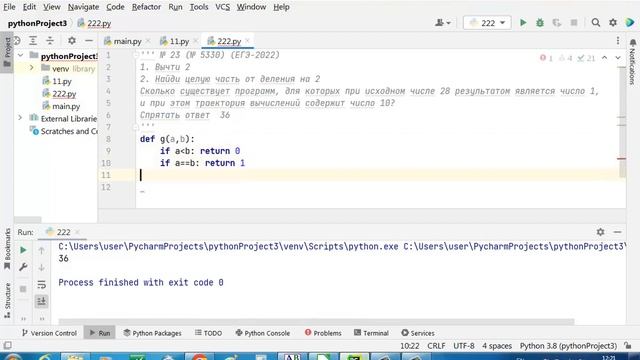Toggle soft-wrap in Run output
The width and height of the screenshot is (640, 360).
coord(41,284)
